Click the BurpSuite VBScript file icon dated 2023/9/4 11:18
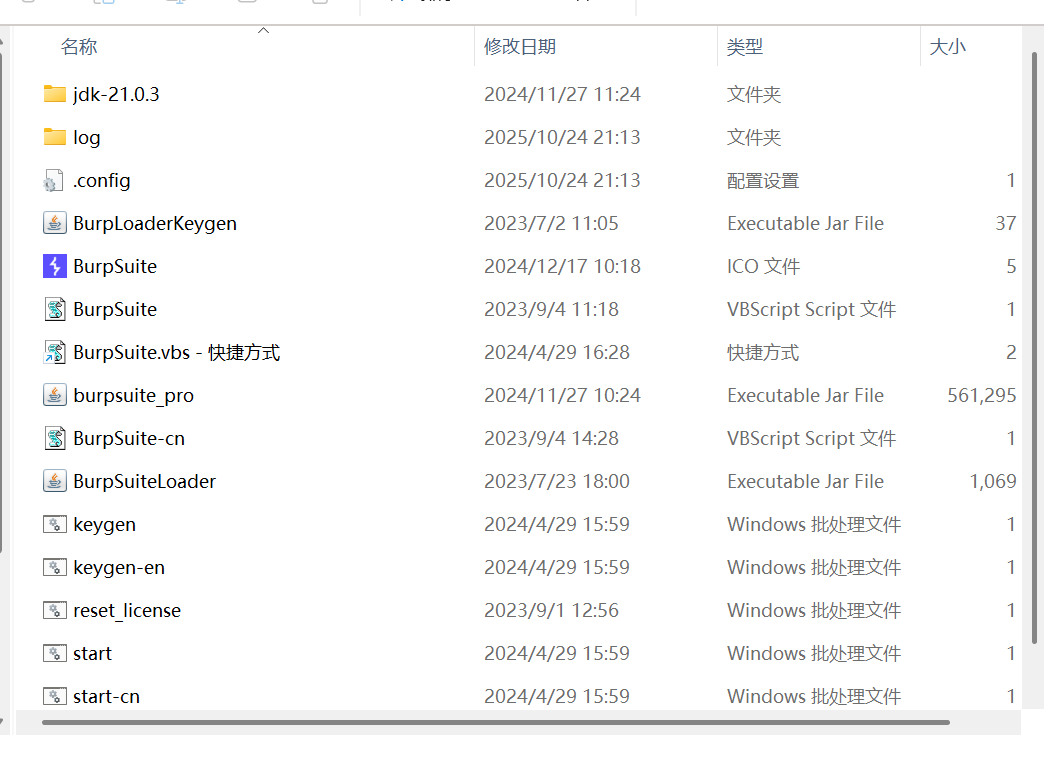This screenshot has width=1044, height=768. click(55, 309)
